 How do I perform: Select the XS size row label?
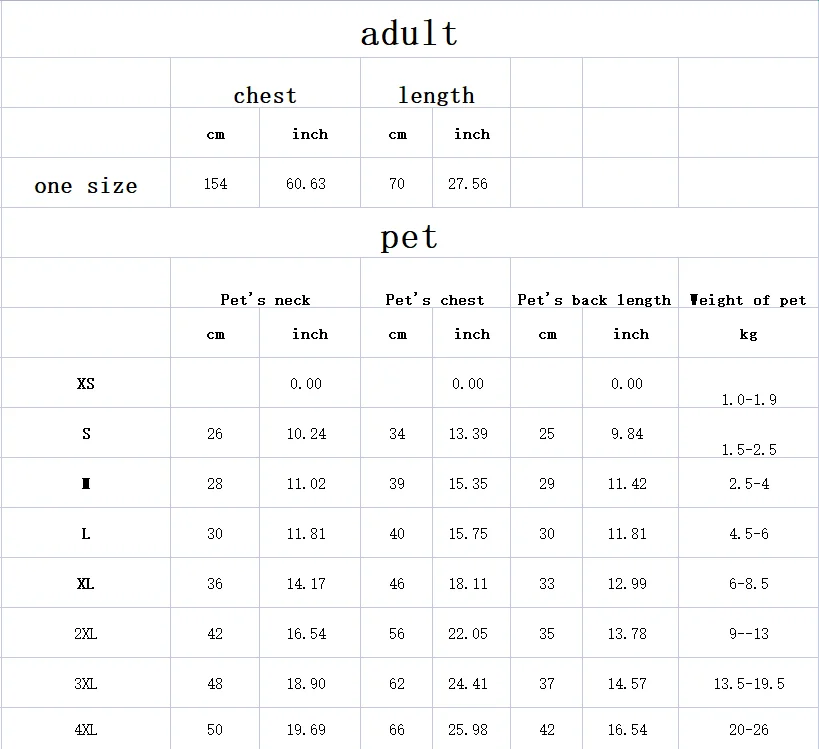tap(85, 384)
